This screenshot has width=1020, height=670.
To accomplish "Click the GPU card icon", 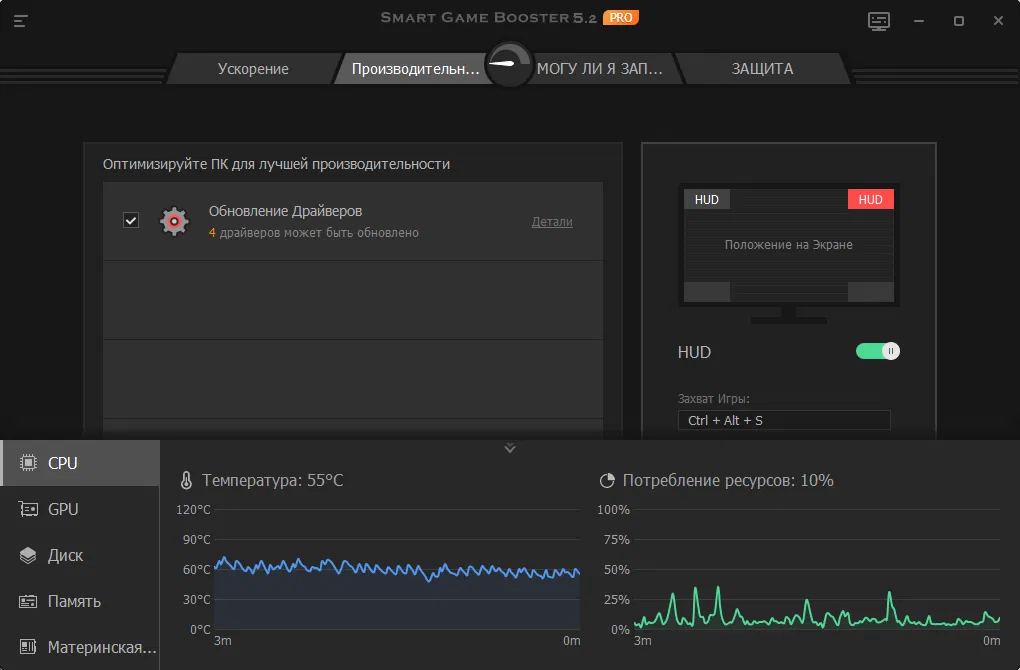I will click(28, 509).
